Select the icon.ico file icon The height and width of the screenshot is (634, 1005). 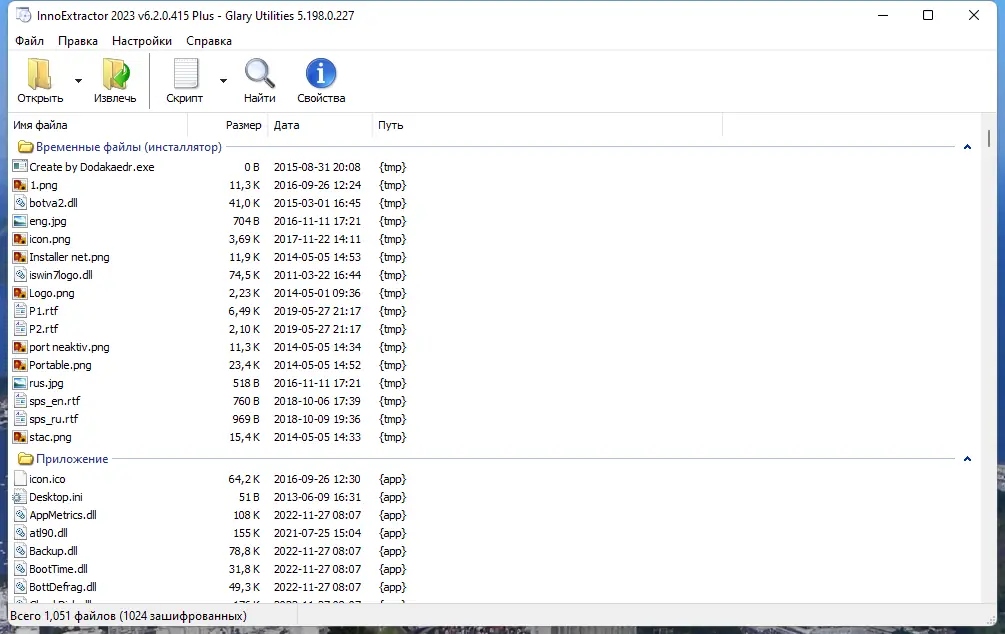pos(20,479)
